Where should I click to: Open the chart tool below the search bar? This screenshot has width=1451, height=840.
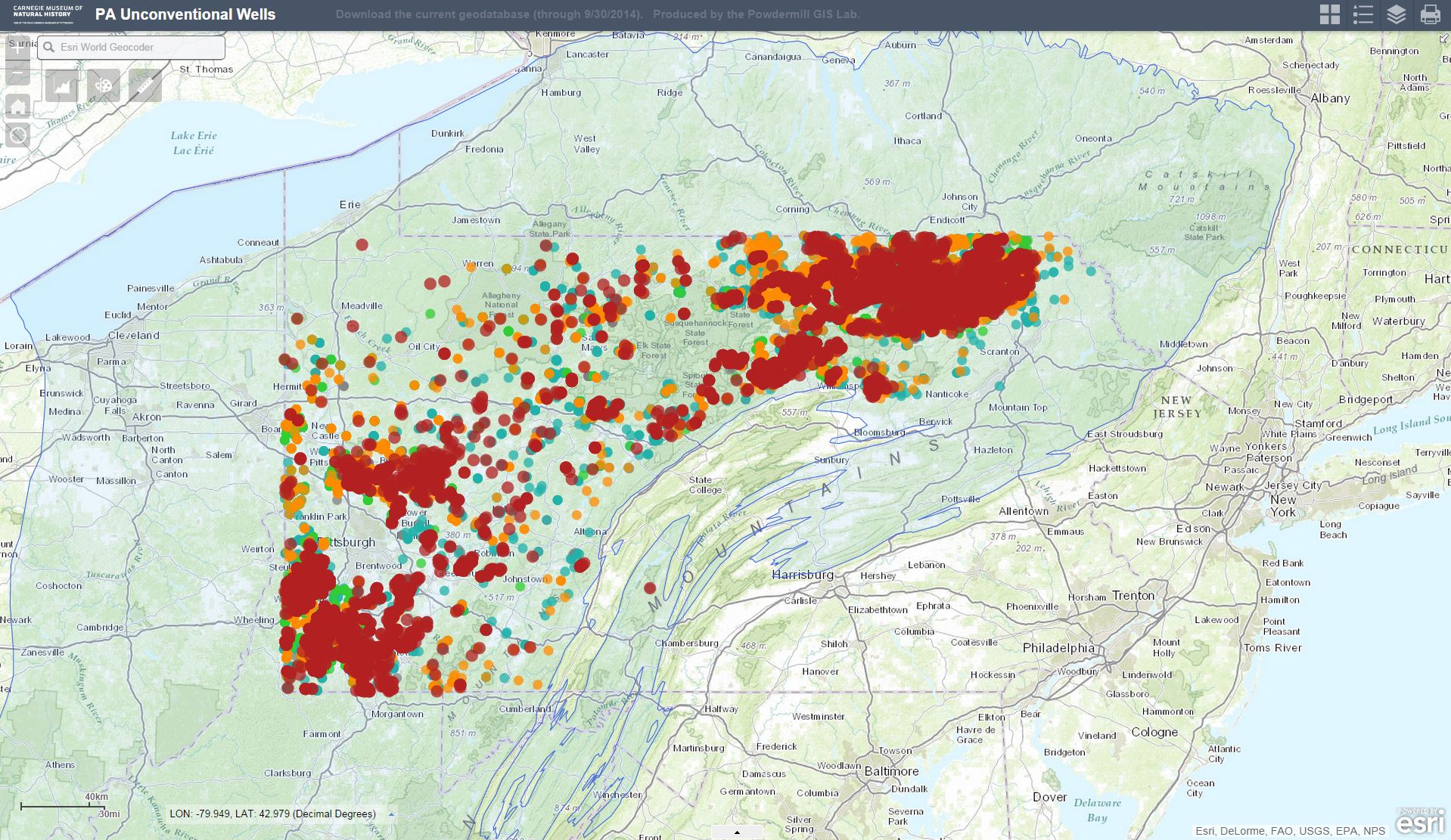[63, 86]
